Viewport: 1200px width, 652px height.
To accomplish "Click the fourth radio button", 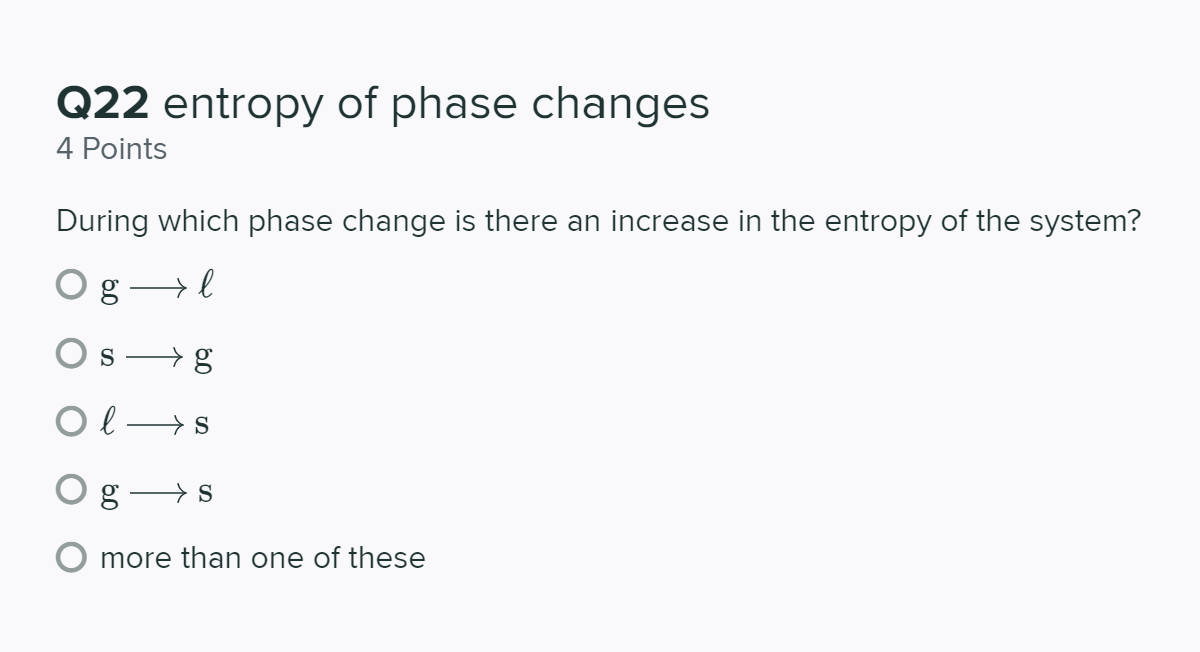I will (70, 489).
